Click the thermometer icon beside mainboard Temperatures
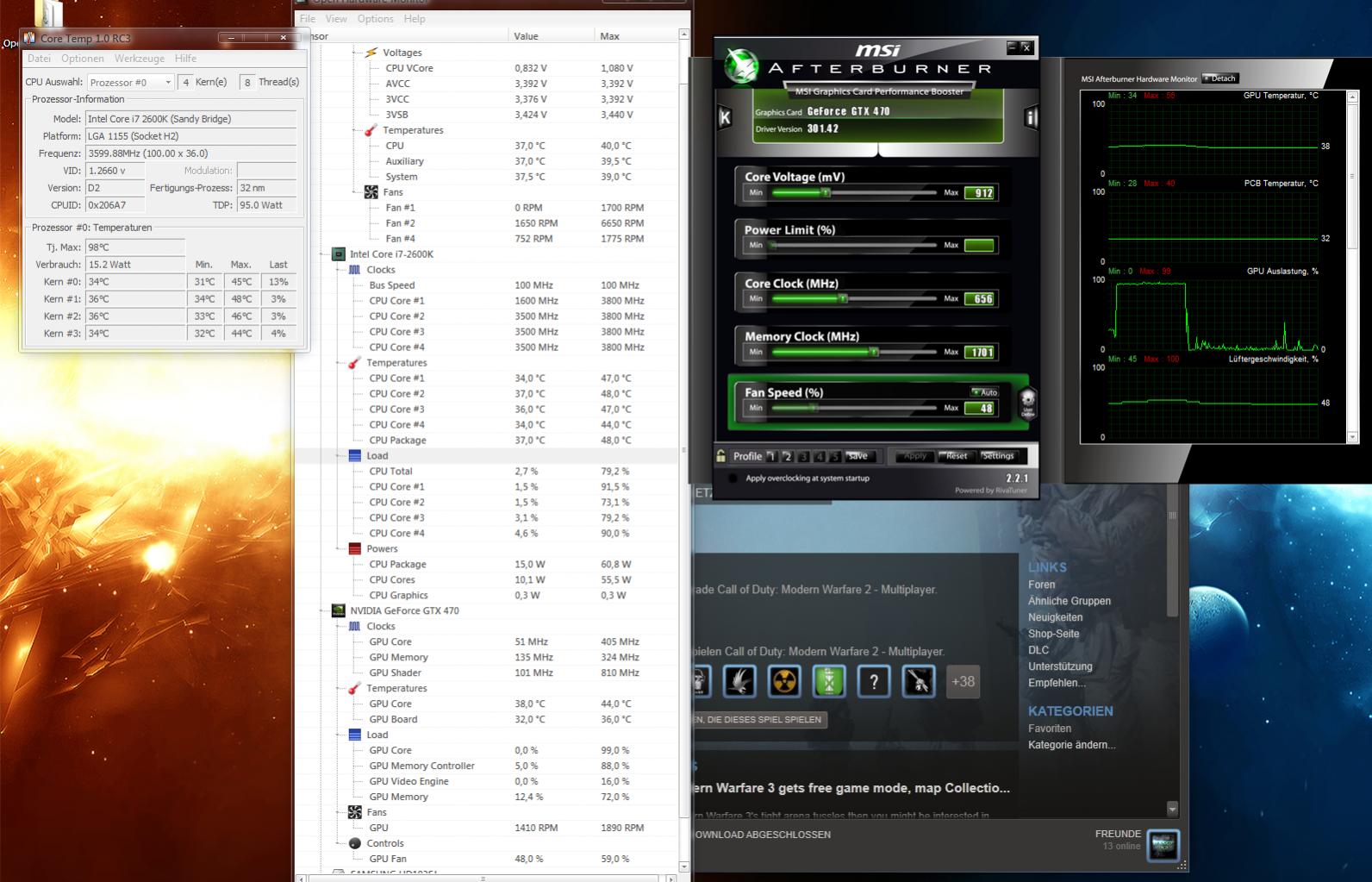 371,130
